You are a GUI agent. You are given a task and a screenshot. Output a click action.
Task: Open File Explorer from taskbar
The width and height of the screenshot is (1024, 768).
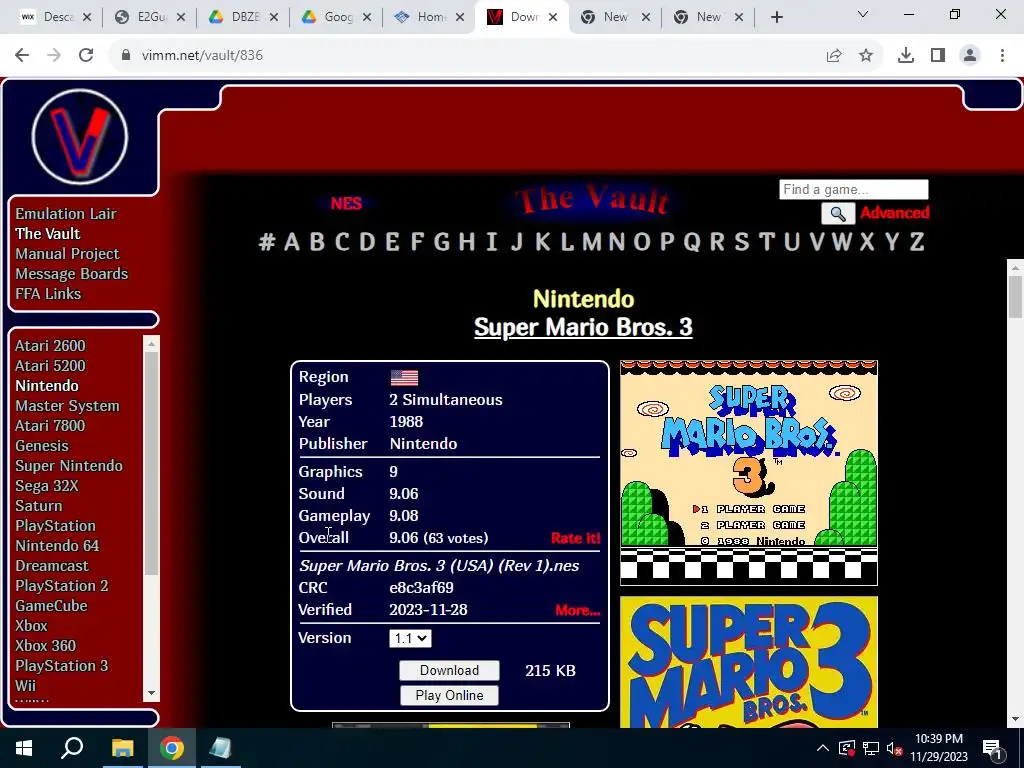122,748
